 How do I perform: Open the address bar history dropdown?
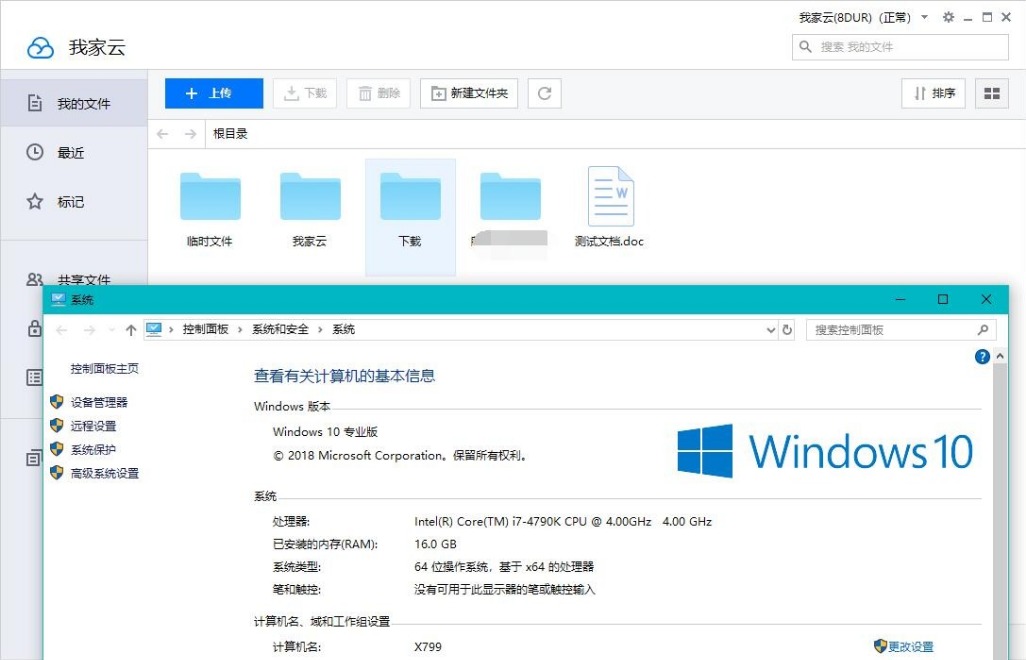(x=771, y=330)
